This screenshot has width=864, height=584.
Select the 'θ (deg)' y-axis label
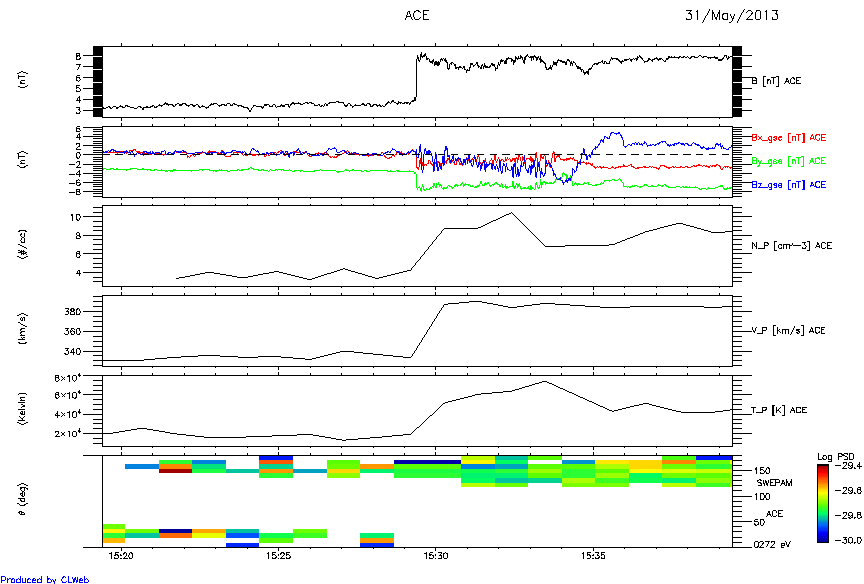(23, 500)
